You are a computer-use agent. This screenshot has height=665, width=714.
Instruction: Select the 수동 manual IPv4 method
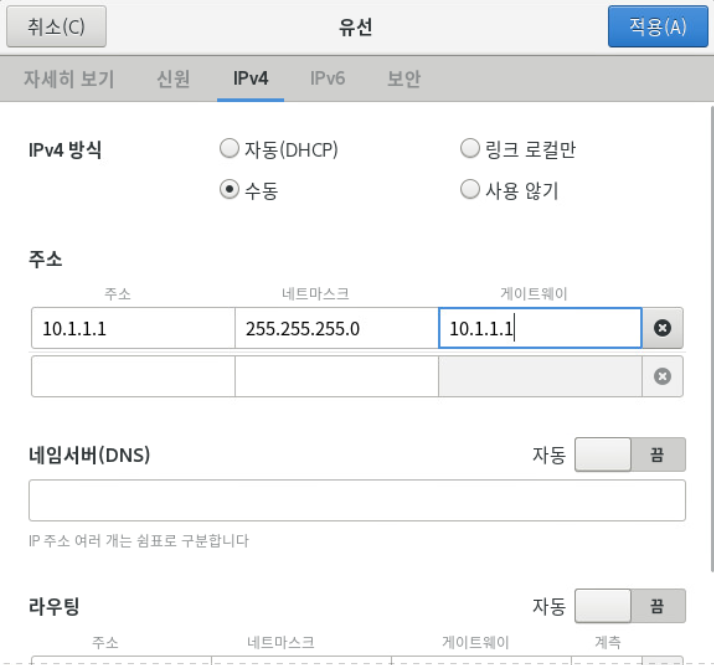point(249,189)
